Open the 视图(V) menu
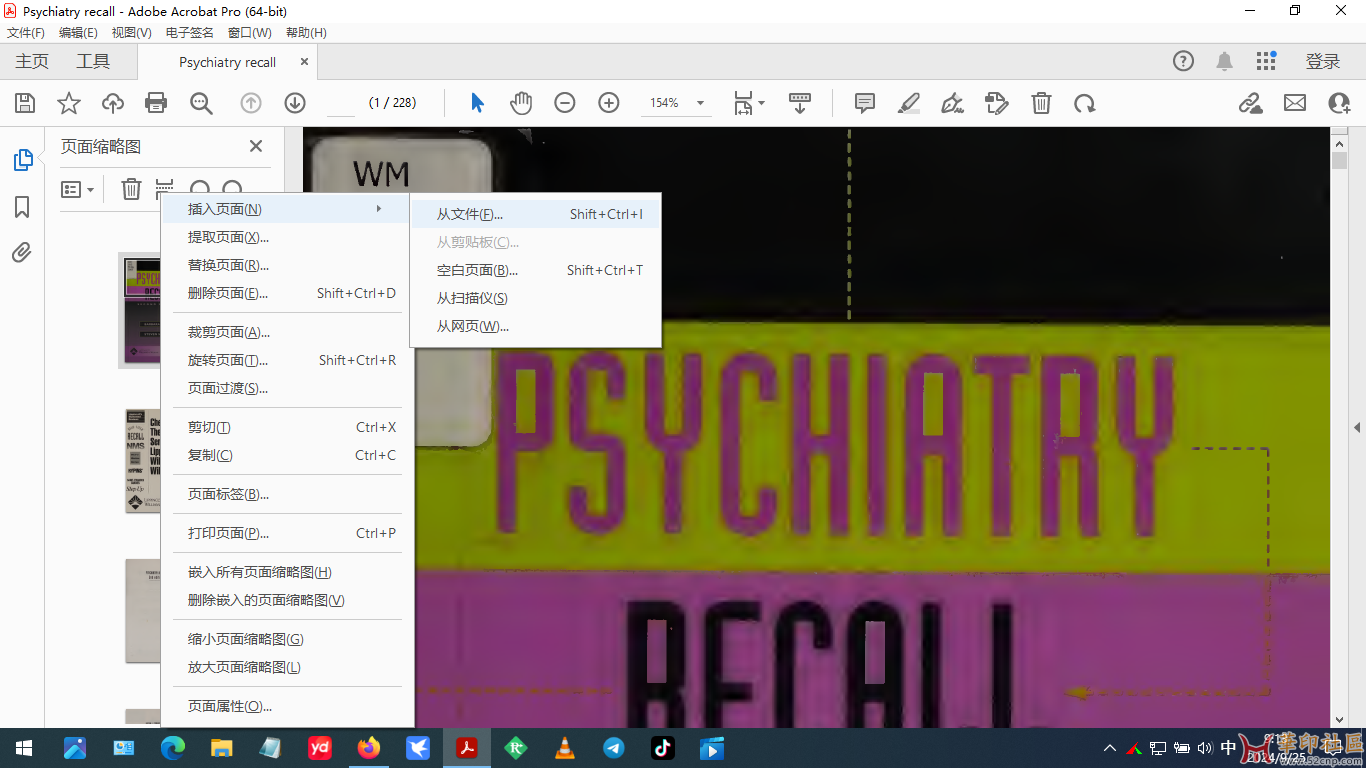The width and height of the screenshot is (1366, 768). point(132,32)
